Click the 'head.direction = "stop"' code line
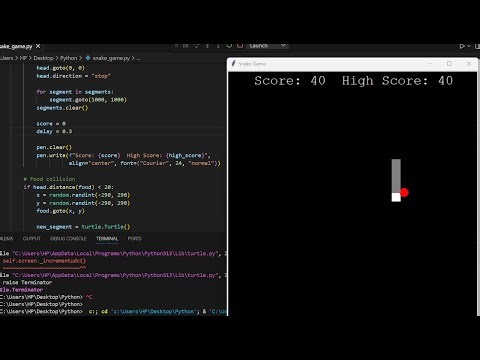 click(x=73, y=76)
